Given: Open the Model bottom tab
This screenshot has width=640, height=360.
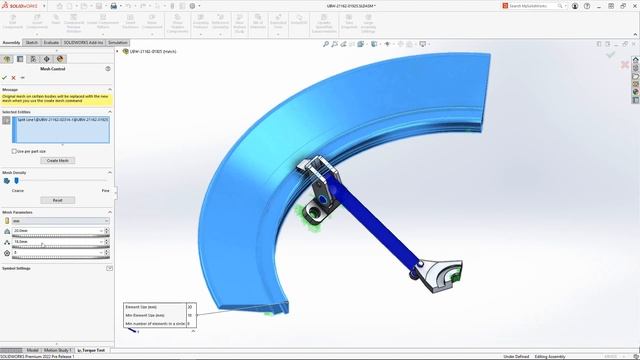Looking at the screenshot, I should pyautogui.click(x=32, y=350).
